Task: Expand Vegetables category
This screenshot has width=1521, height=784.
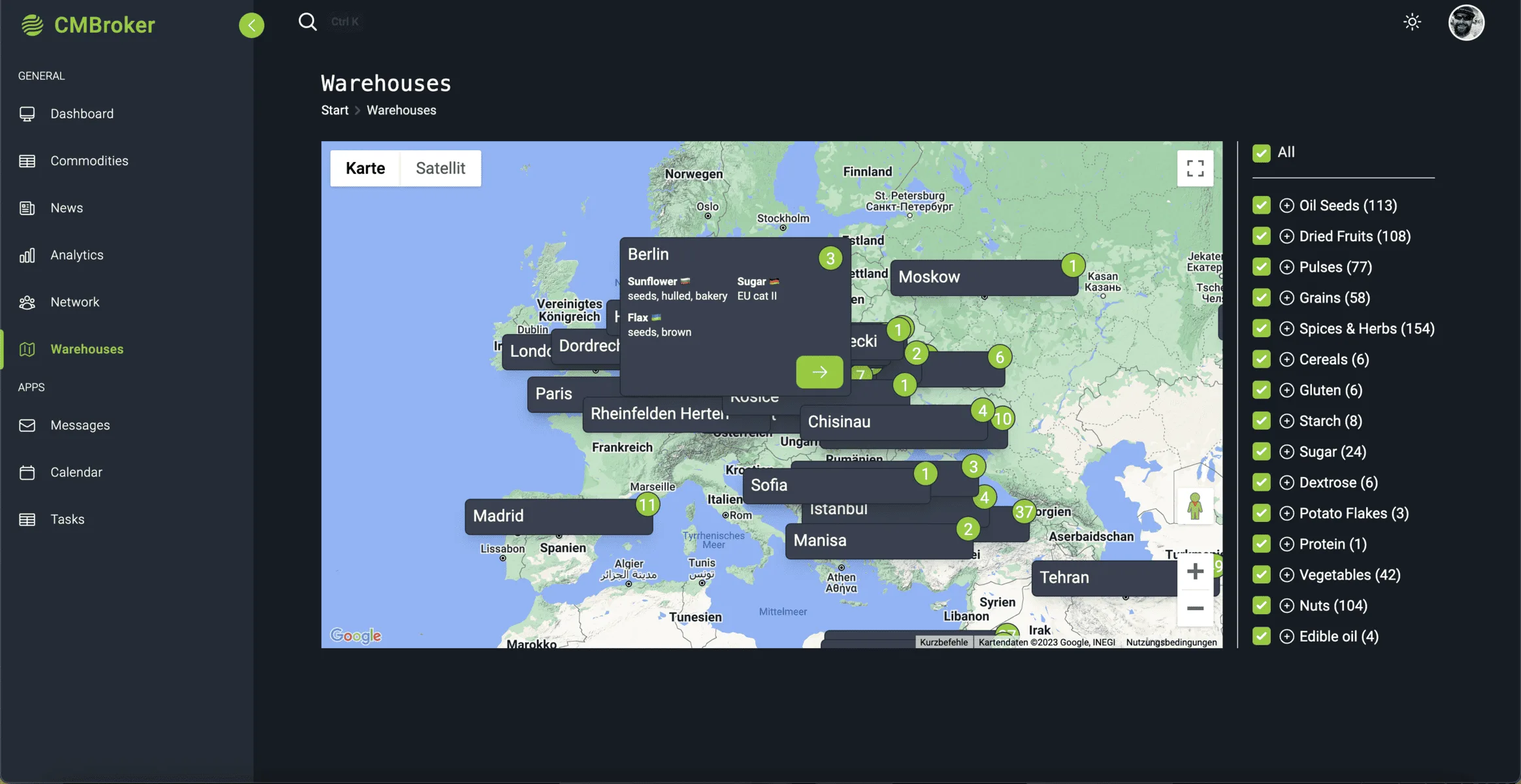Action: click(x=1286, y=575)
